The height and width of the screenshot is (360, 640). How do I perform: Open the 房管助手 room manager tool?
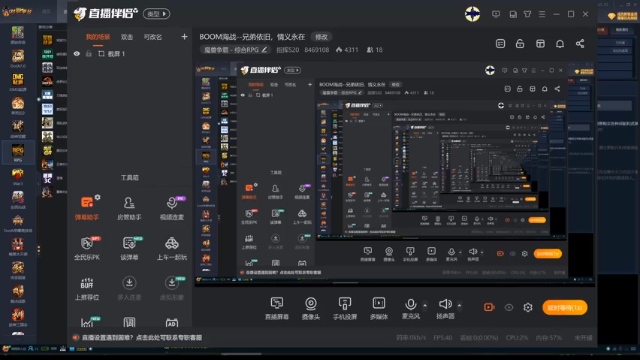pos(129,208)
